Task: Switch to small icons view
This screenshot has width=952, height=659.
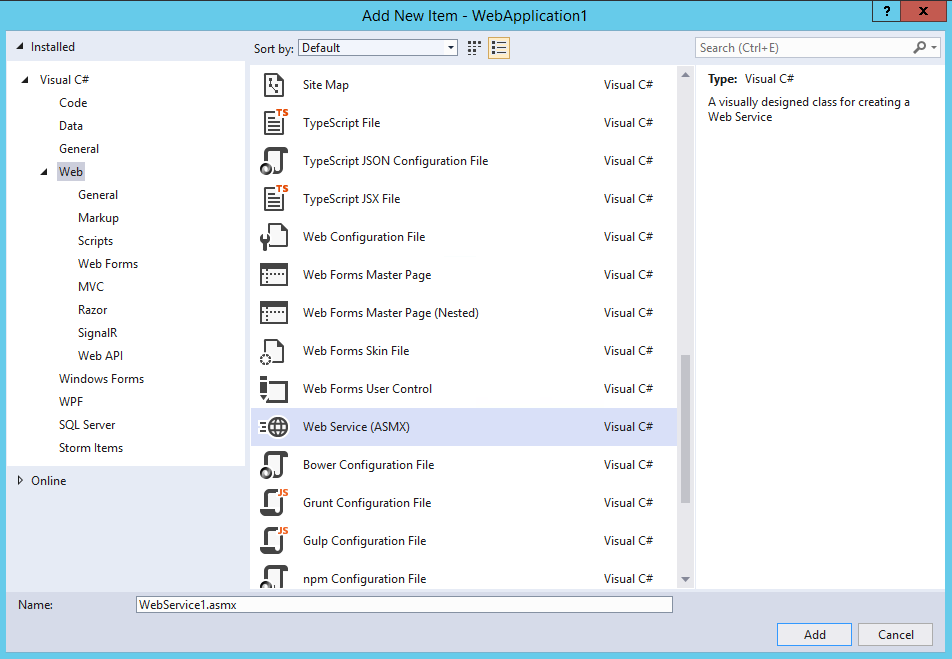Action: (x=474, y=48)
